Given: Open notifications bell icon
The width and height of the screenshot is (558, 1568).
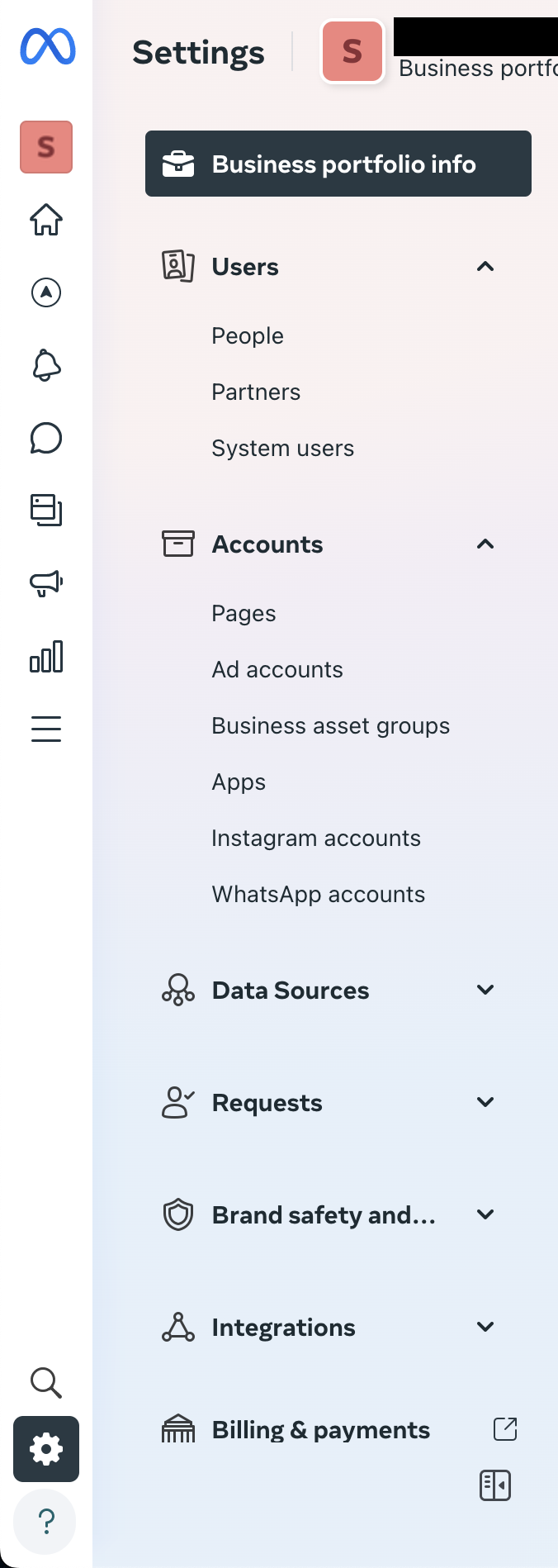Looking at the screenshot, I should tap(46, 365).
